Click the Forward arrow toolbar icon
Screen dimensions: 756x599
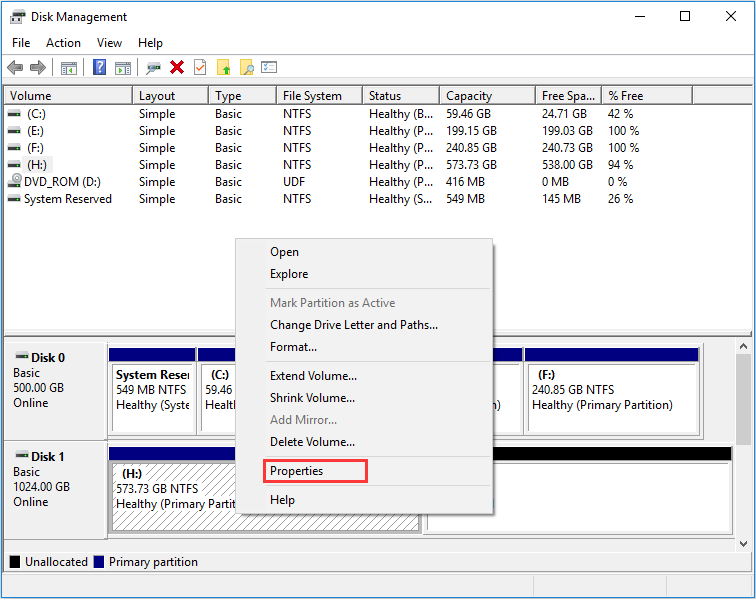pos(38,68)
